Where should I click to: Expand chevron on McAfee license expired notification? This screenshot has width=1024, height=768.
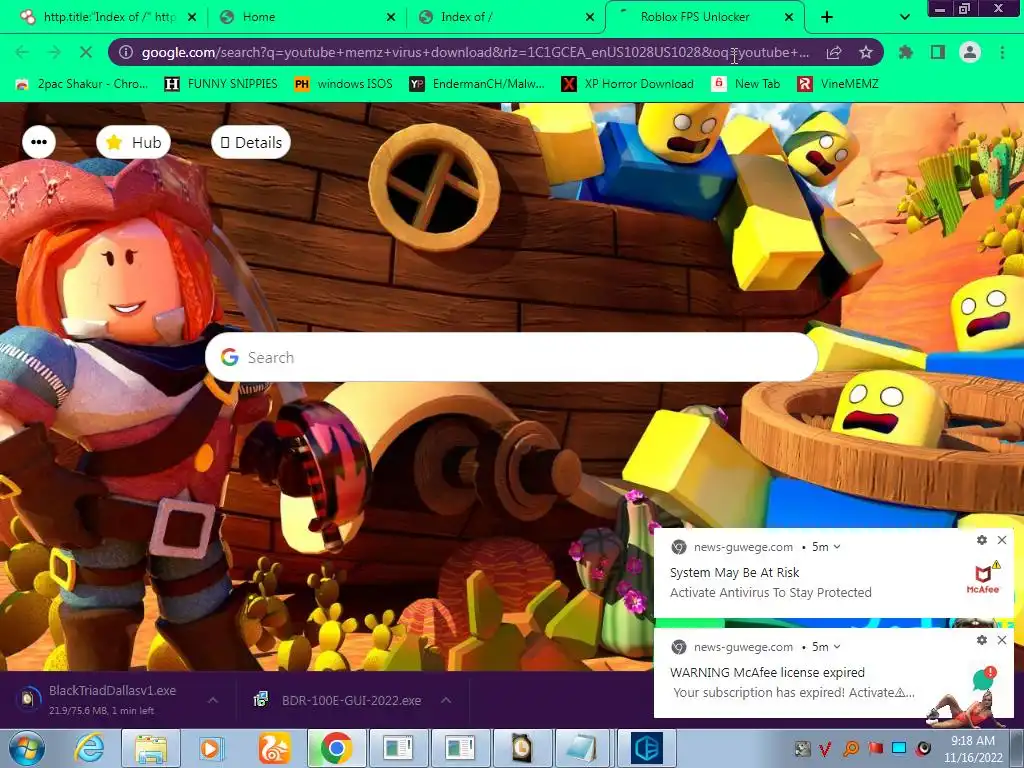pos(837,647)
